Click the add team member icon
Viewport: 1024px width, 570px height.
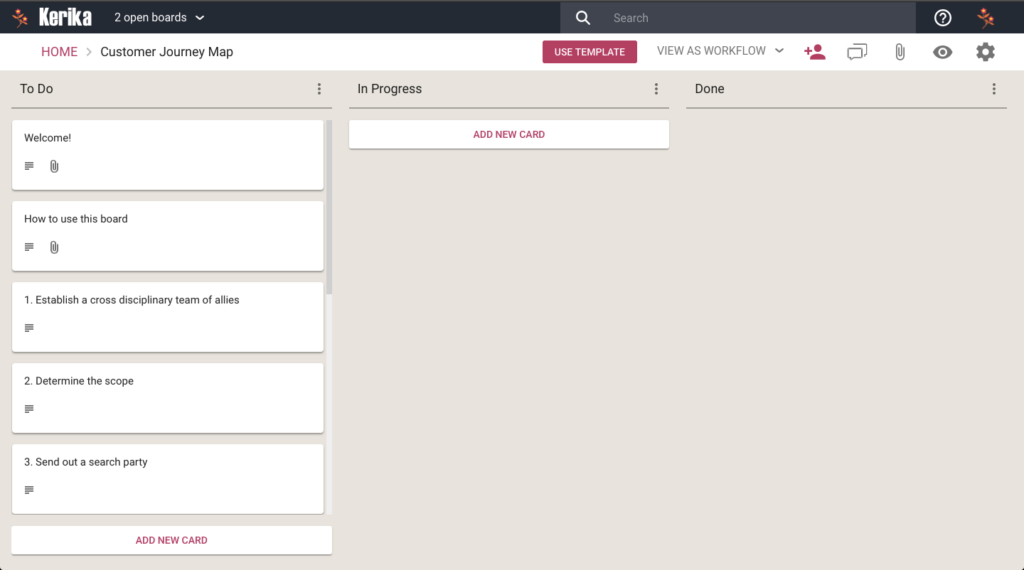tap(814, 52)
